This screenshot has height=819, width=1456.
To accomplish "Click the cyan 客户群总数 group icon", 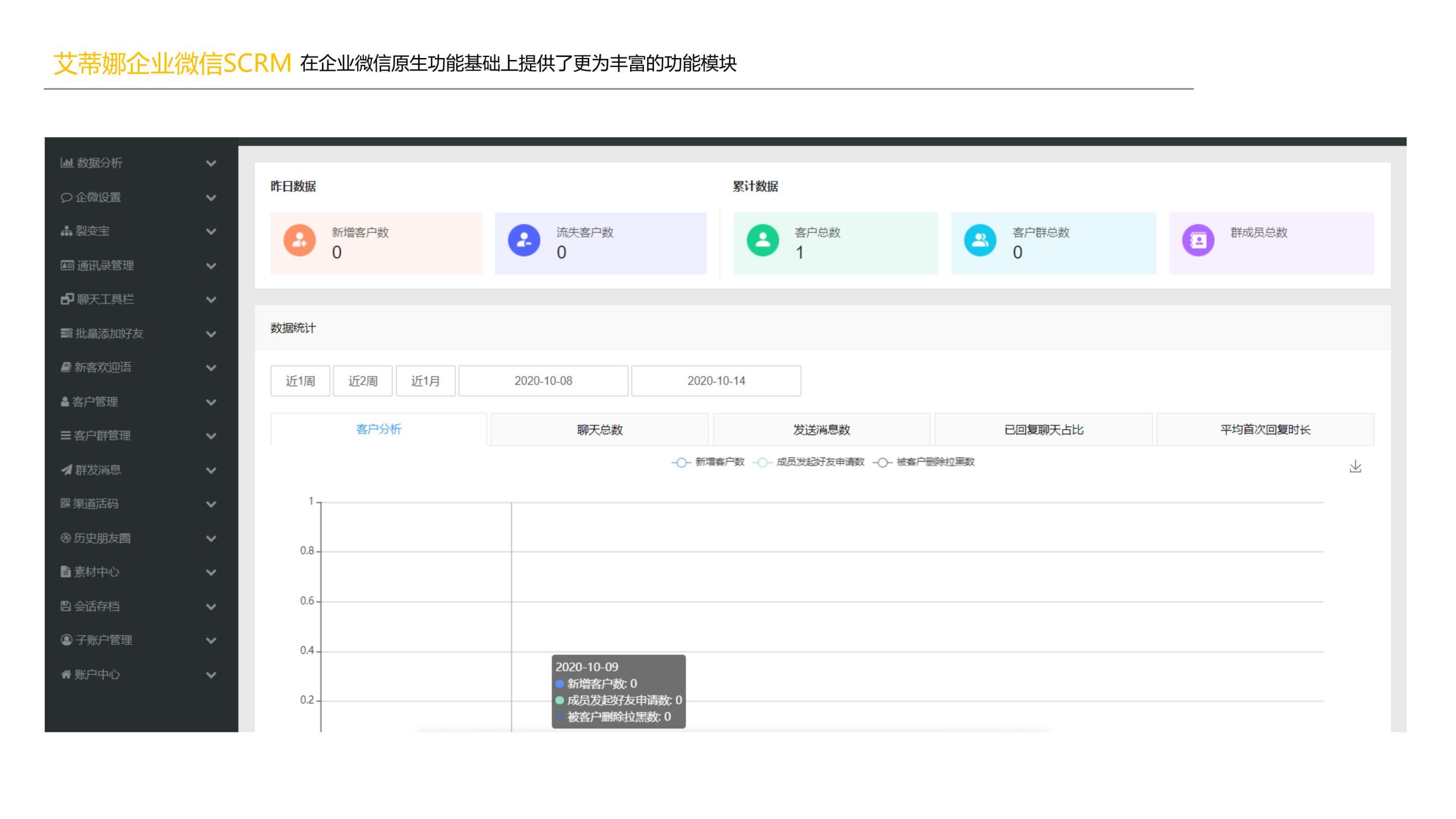I will click(980, 241).
